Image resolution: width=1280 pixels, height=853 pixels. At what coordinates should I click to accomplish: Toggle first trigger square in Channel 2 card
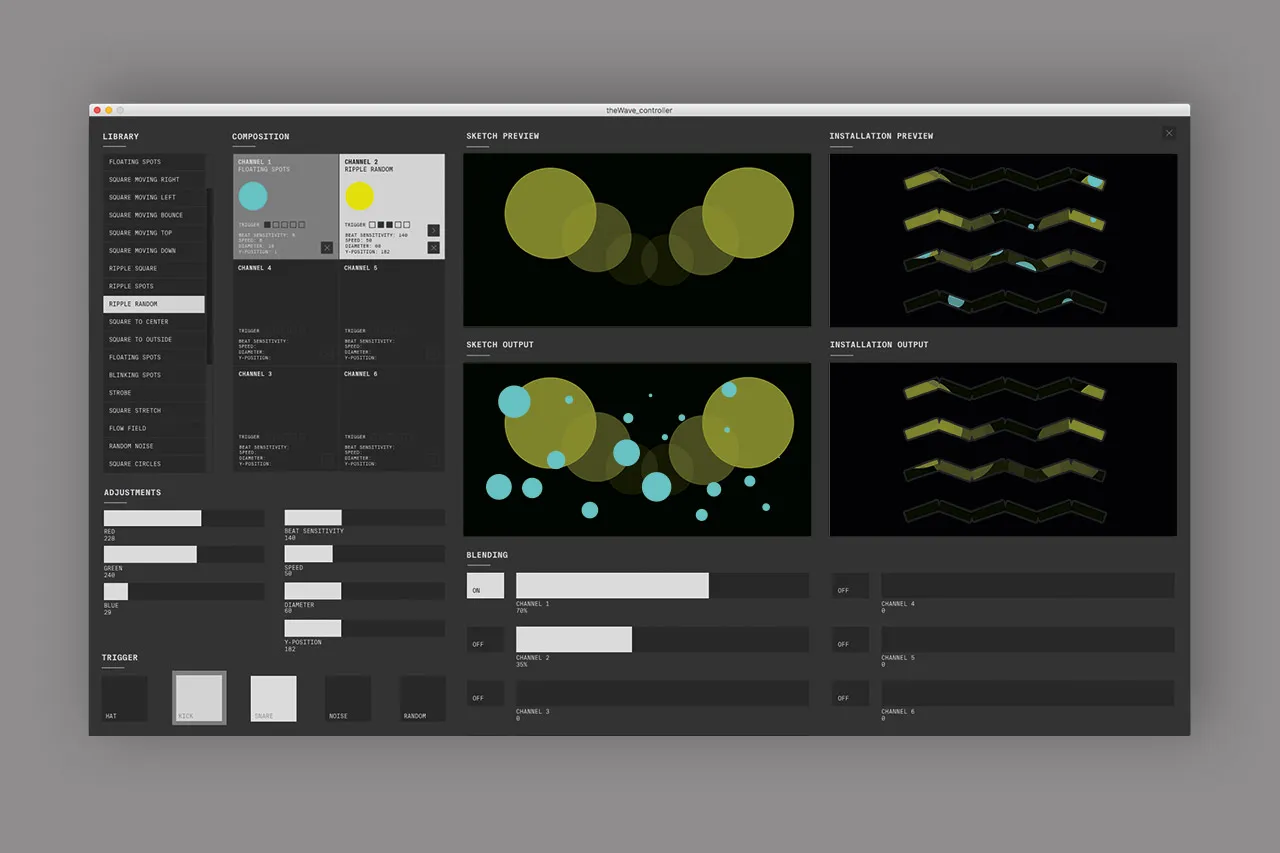(x=373, y=225)
